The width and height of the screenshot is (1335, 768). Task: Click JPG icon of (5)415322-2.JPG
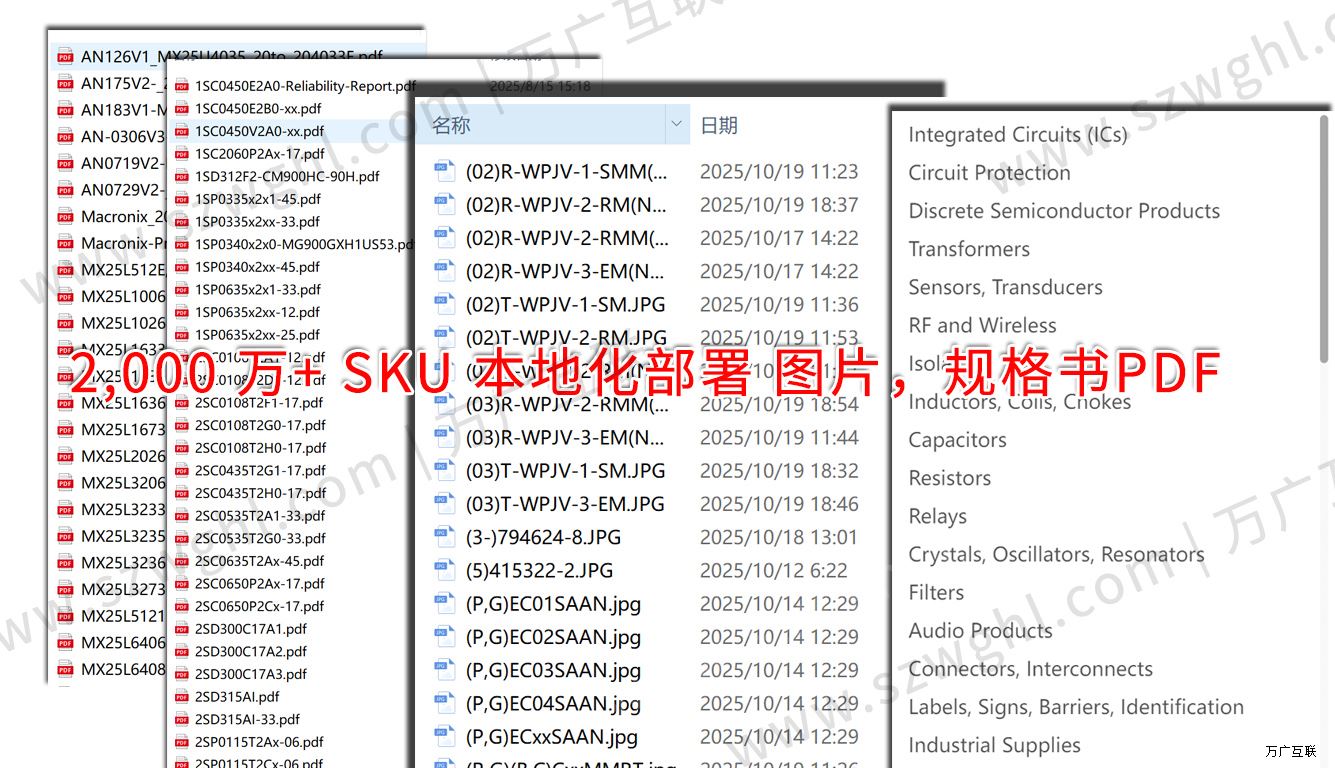444,571
